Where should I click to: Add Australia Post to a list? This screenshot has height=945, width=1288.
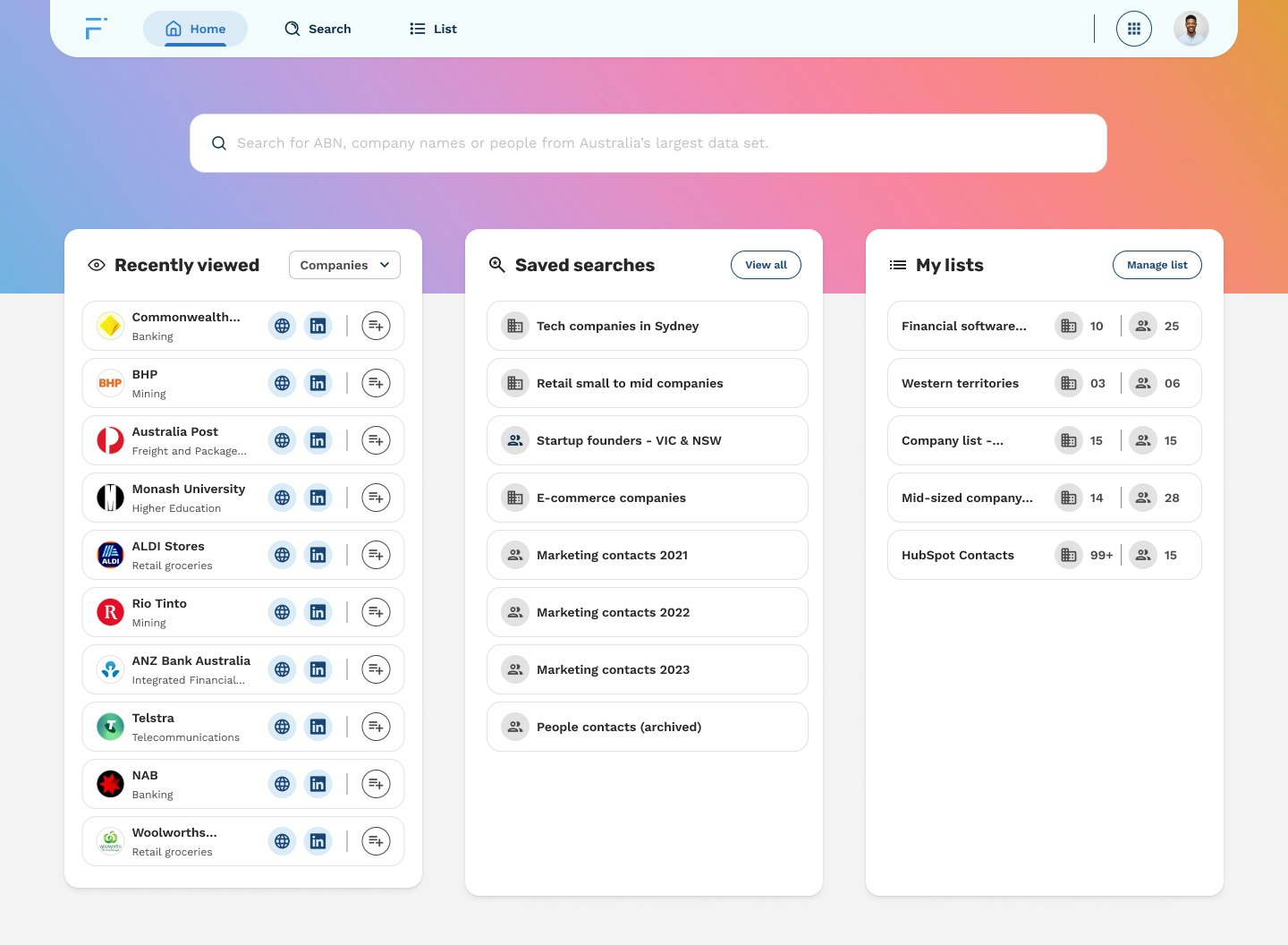pyautogui.click(x=376, y=440)
